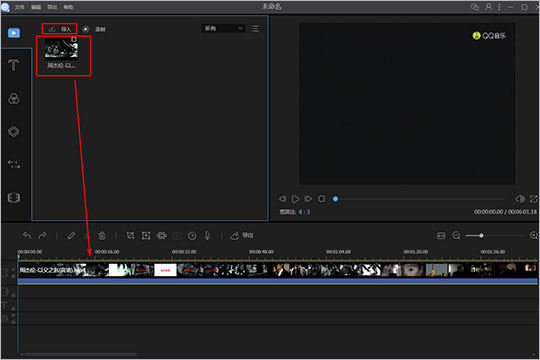Expand the 所有 (All) media filter dropdown
The image size is (540, 360).
[x=224, y=28]
